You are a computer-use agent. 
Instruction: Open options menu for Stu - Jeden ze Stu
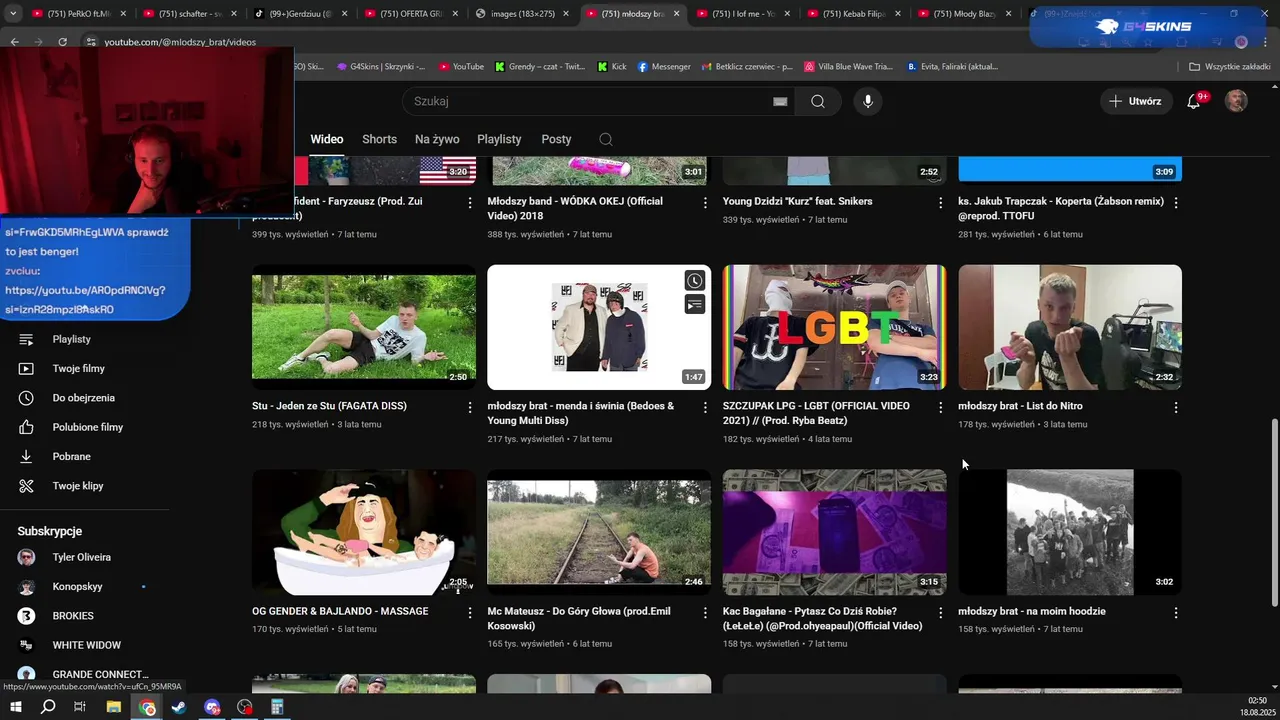[470, 407]
